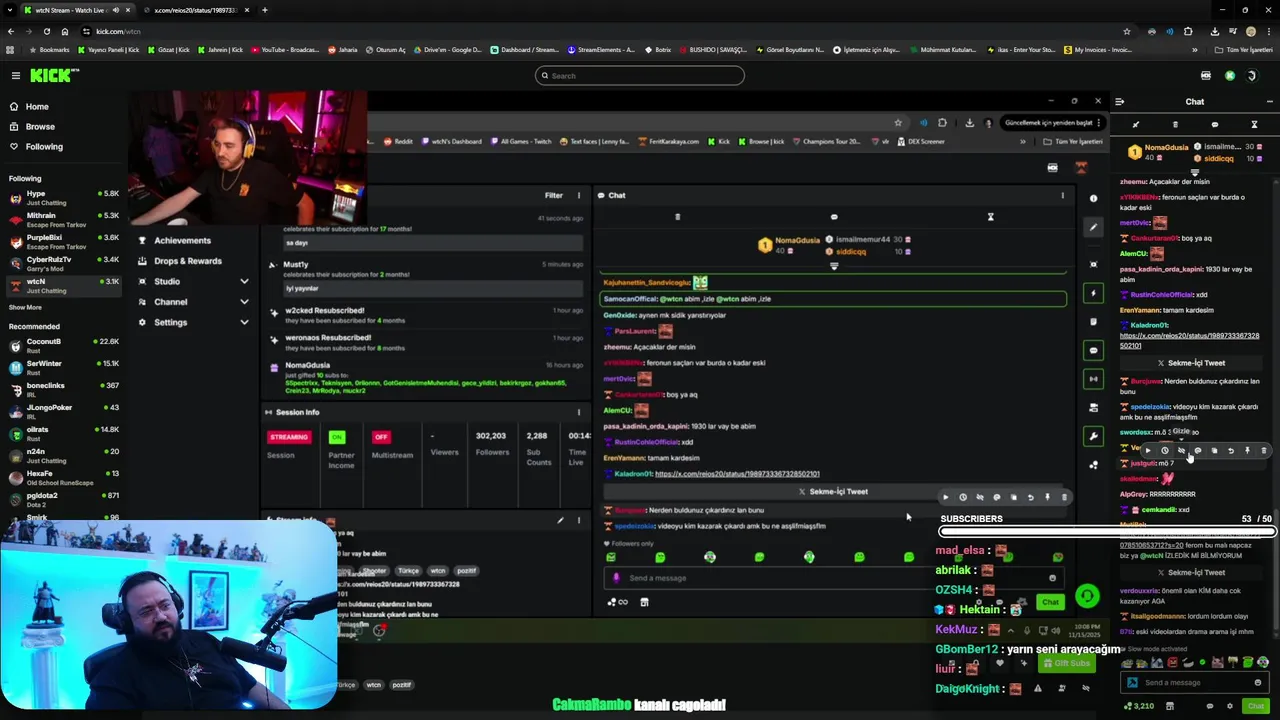This screenshot has height=720, width=1280.
Task: Open the Session Info three-dot menu
Action: (x=578, y=412)
